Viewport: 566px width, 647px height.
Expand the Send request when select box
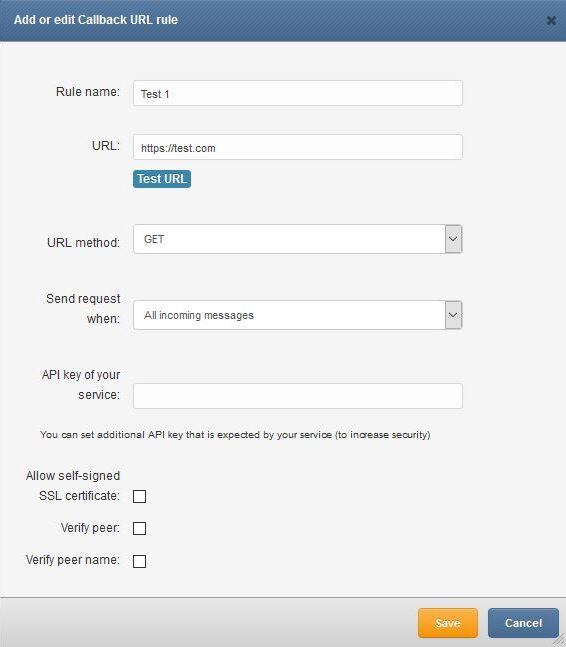pos(297,315)
